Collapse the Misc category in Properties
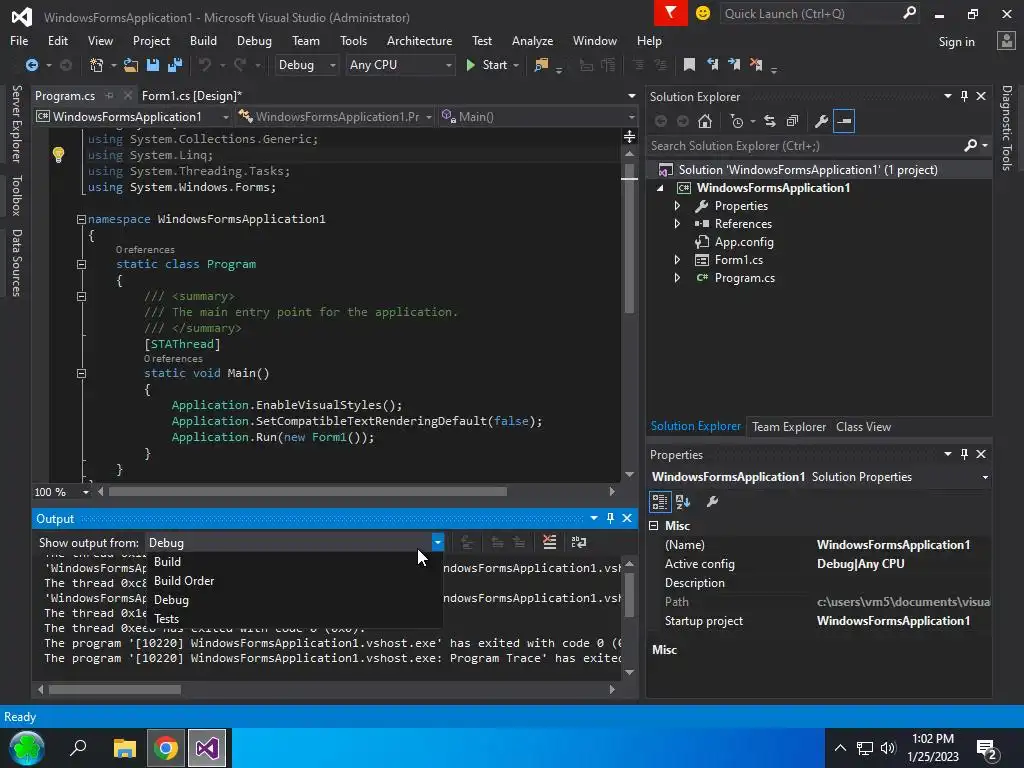The height and width of the screenshot is (768, 1024). (654, 526)
